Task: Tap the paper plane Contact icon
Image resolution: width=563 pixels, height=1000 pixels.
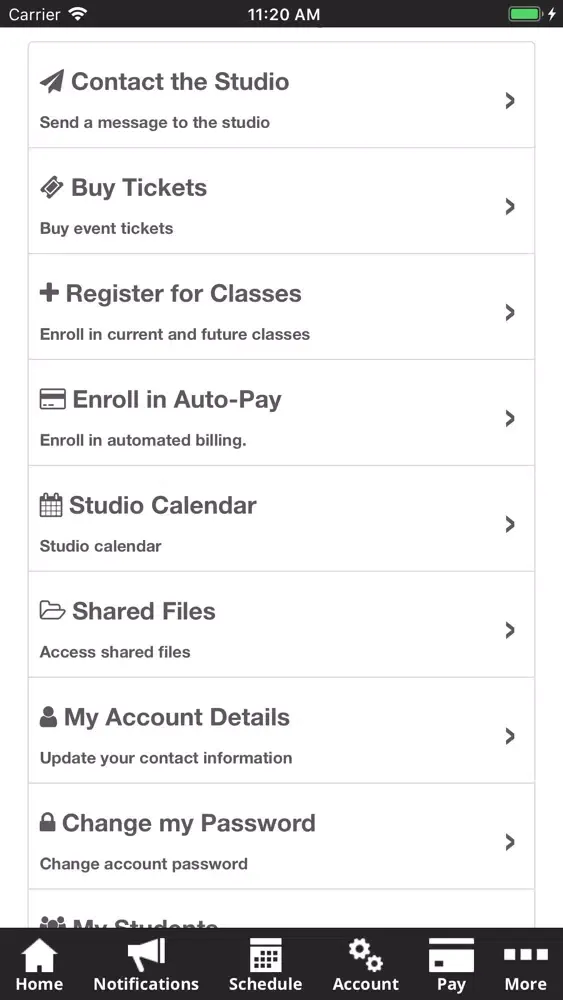Action: coord(52,82)
